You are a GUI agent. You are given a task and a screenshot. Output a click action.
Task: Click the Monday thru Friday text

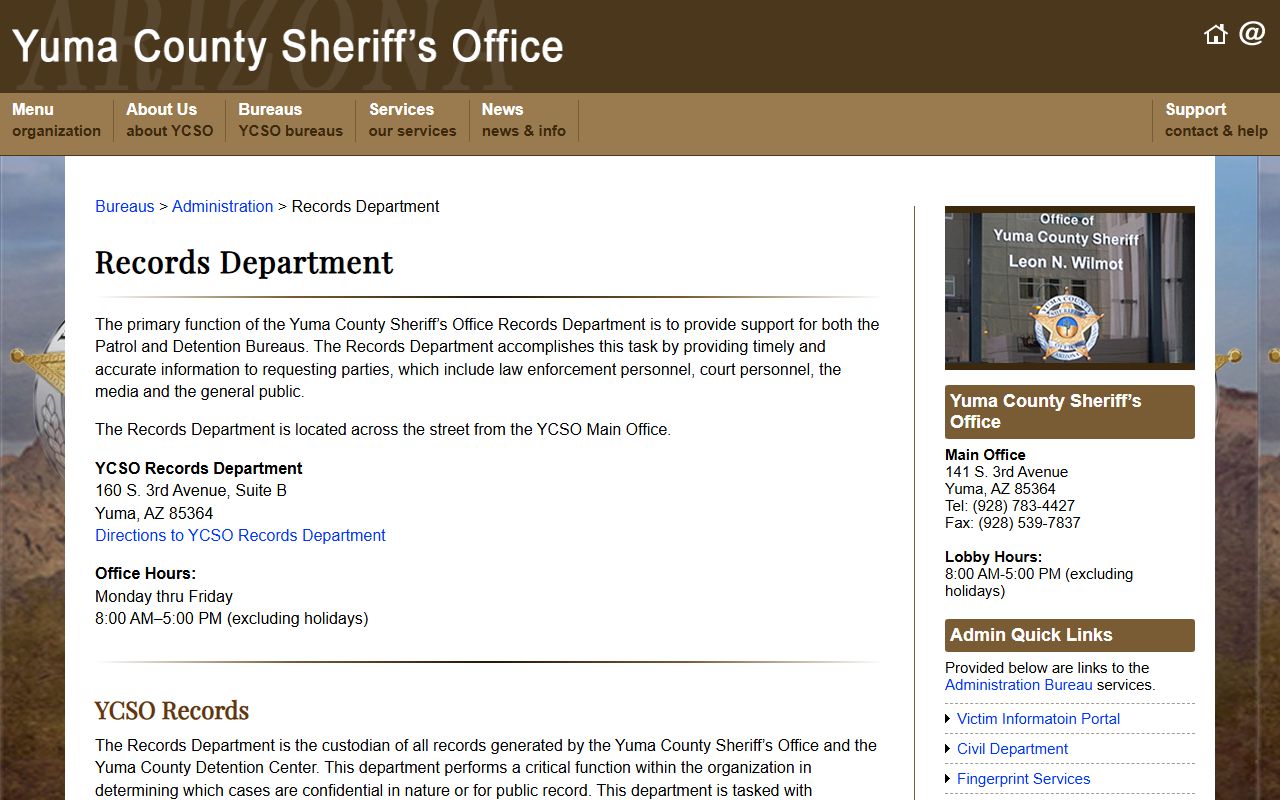point(164,596)
